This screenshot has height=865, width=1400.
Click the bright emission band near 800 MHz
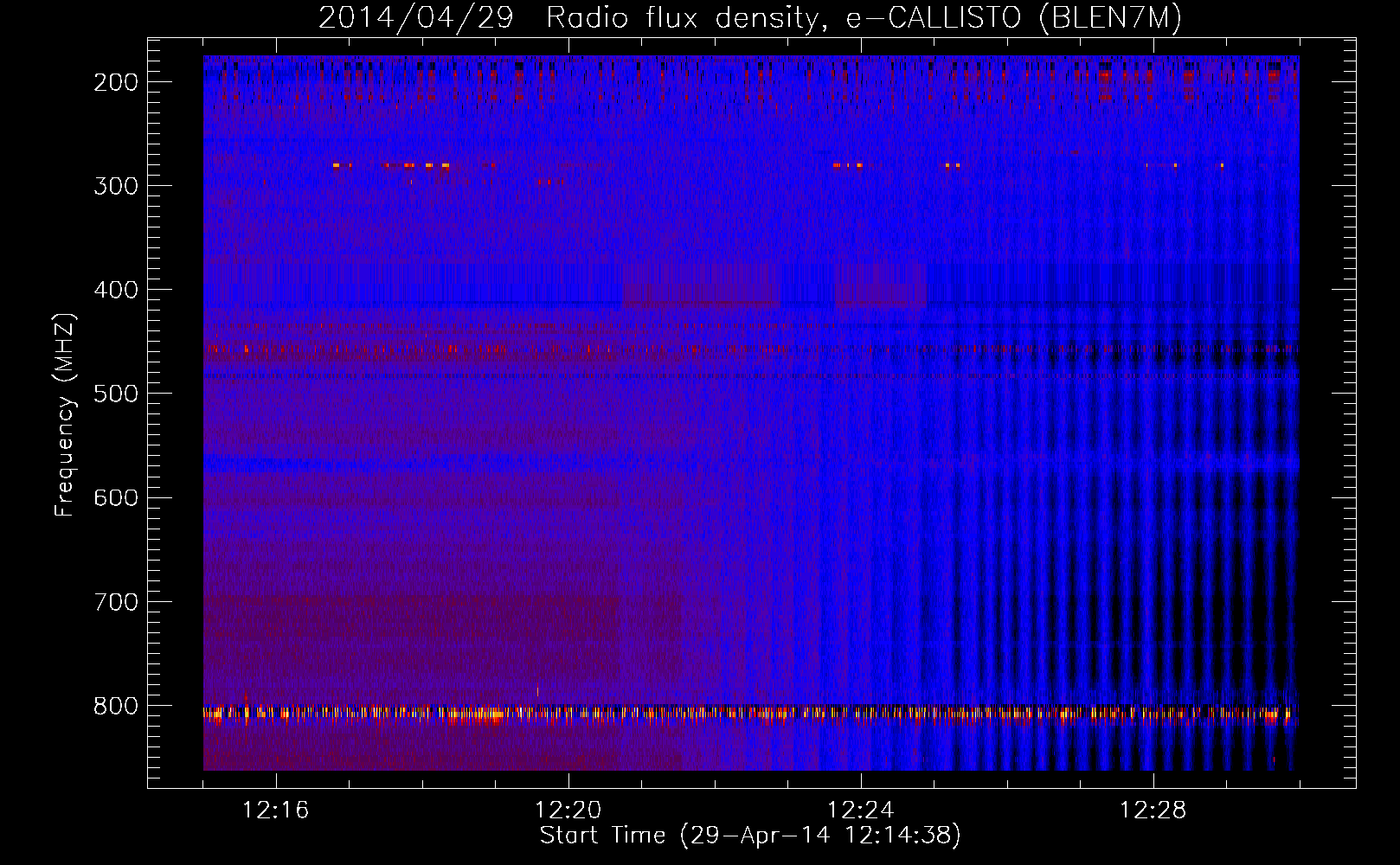point(751,714)
